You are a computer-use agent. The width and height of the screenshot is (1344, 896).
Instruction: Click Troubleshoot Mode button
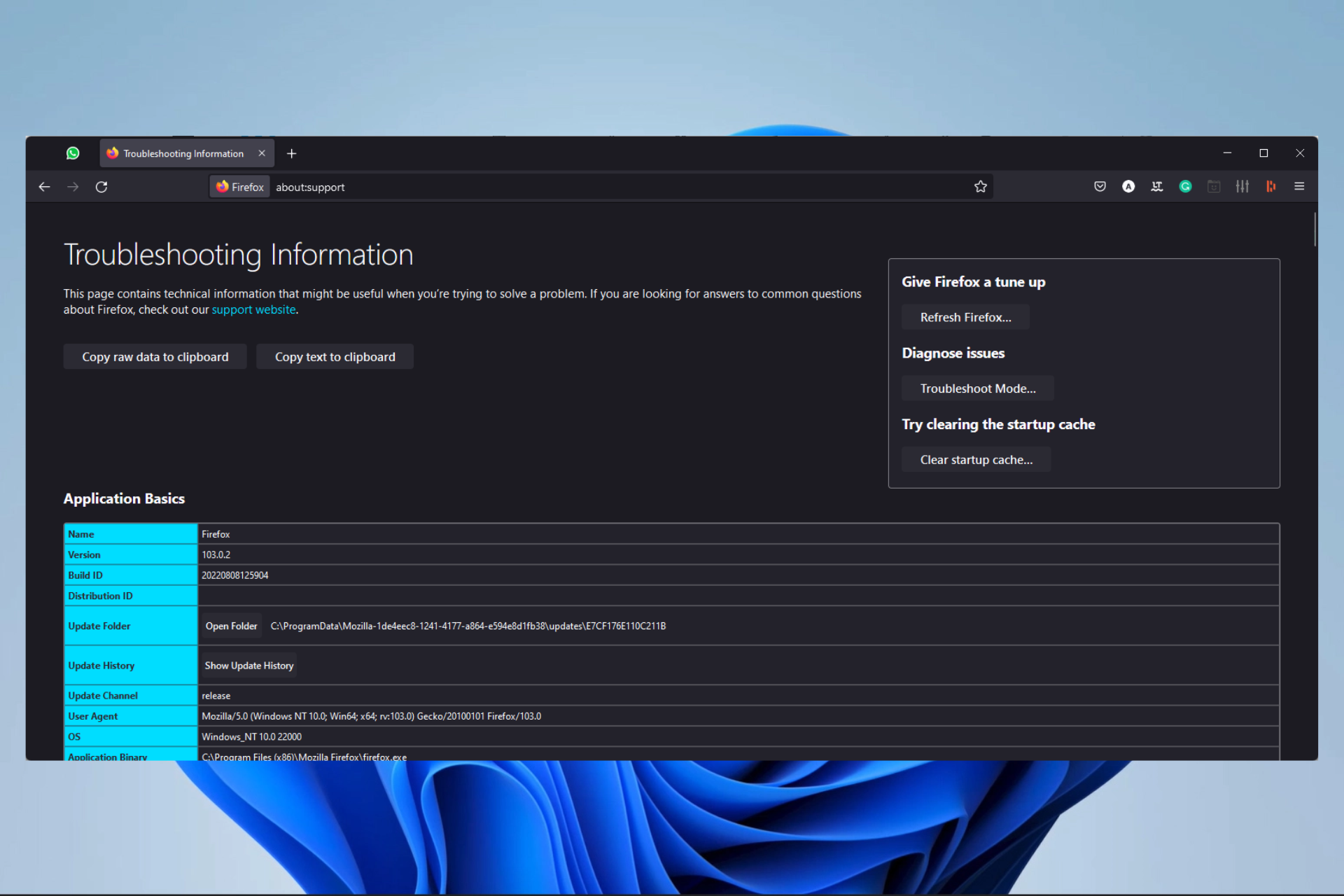point(977,388)
